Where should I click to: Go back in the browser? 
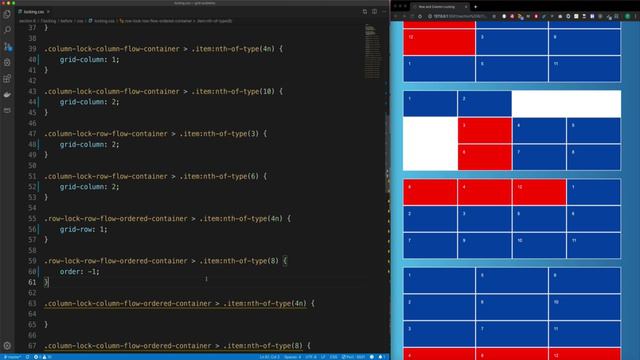[x=395, y=16]
